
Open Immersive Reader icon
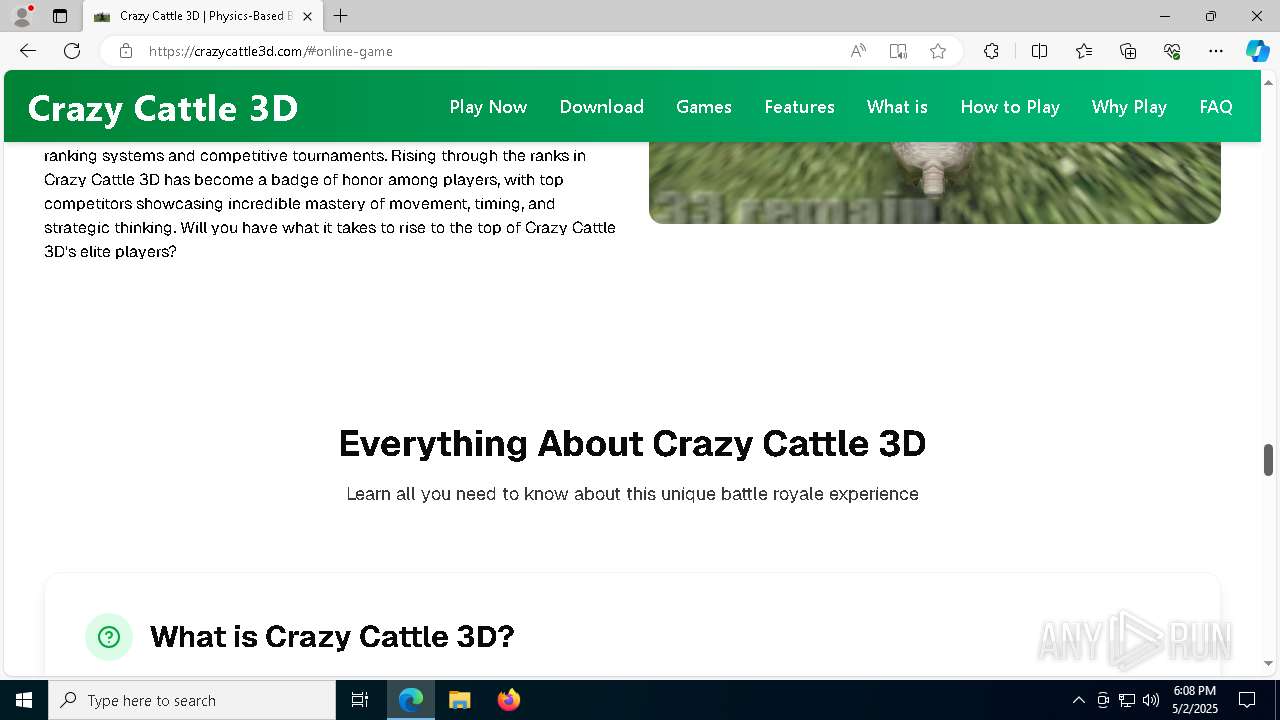click(x=898, y=51)
